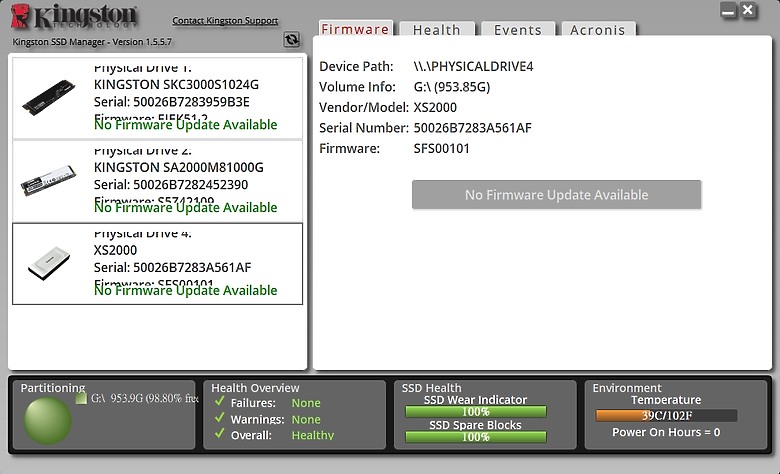This screenshot has height=474, width=780.
Task: Click serial 50026B7282452390 in drive list
Action: click(x=171, y=185)
